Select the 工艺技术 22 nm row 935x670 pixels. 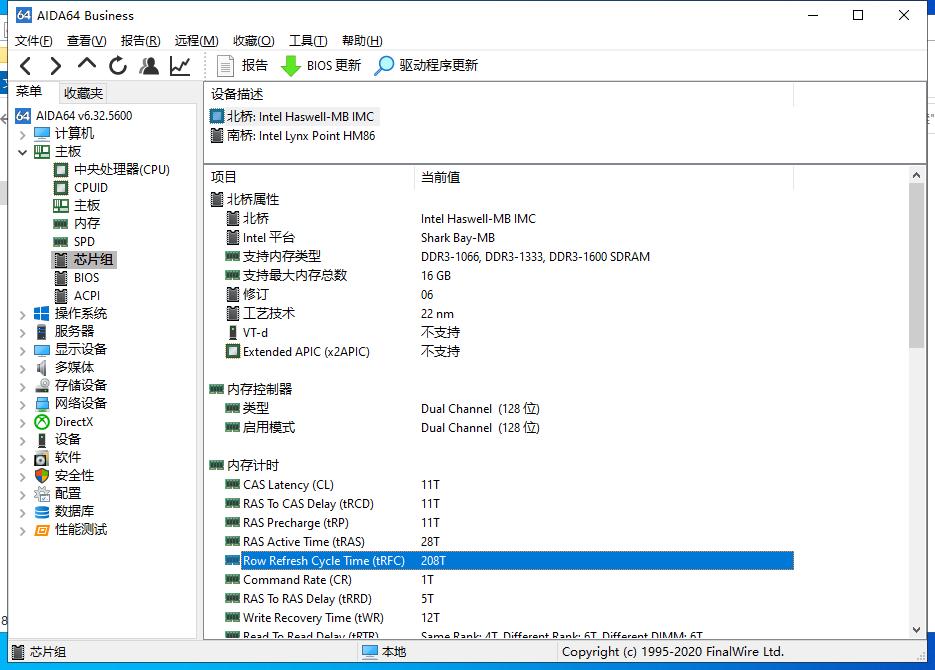pyautogui.click(x=501, y=314)
